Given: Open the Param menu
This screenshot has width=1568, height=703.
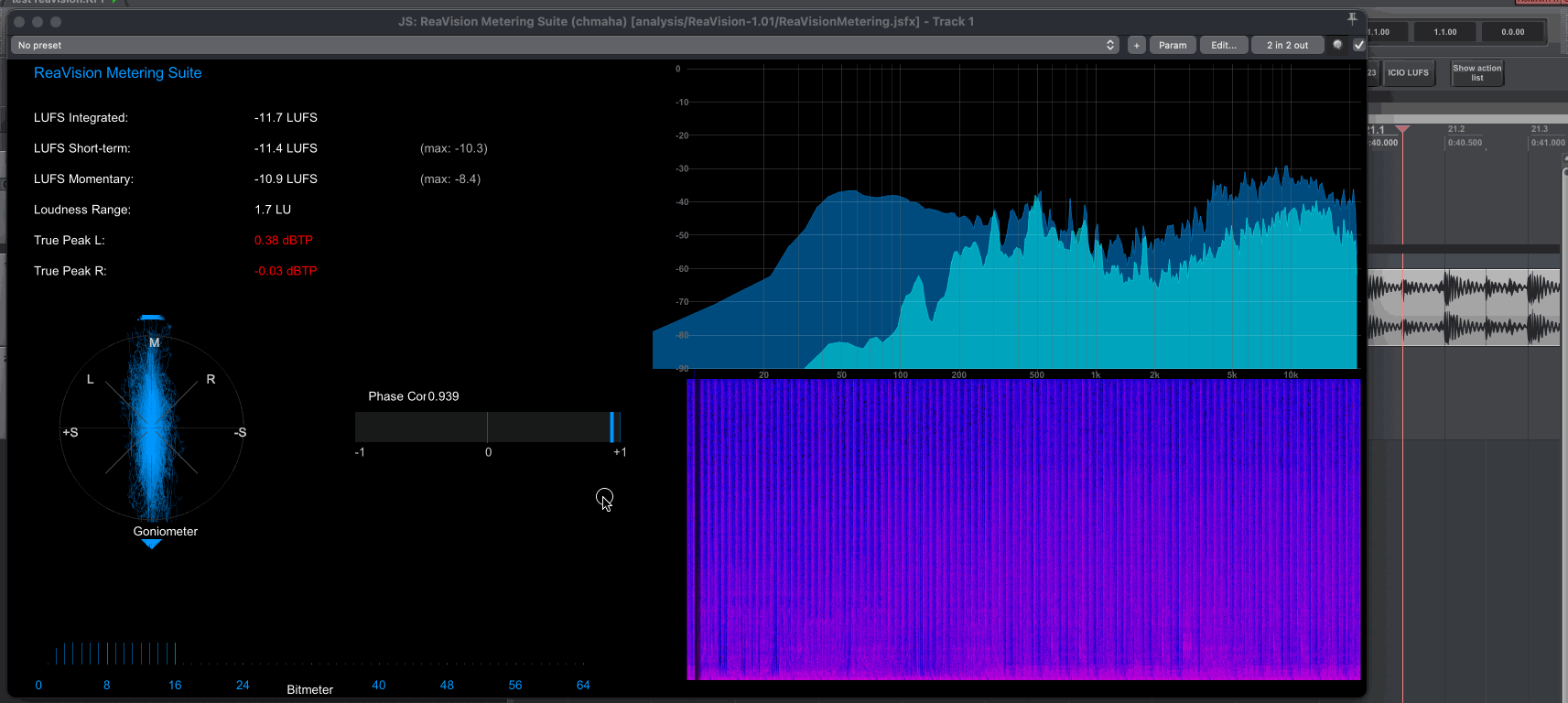Looking at the screenshot, I should [x=1172, y=45].
